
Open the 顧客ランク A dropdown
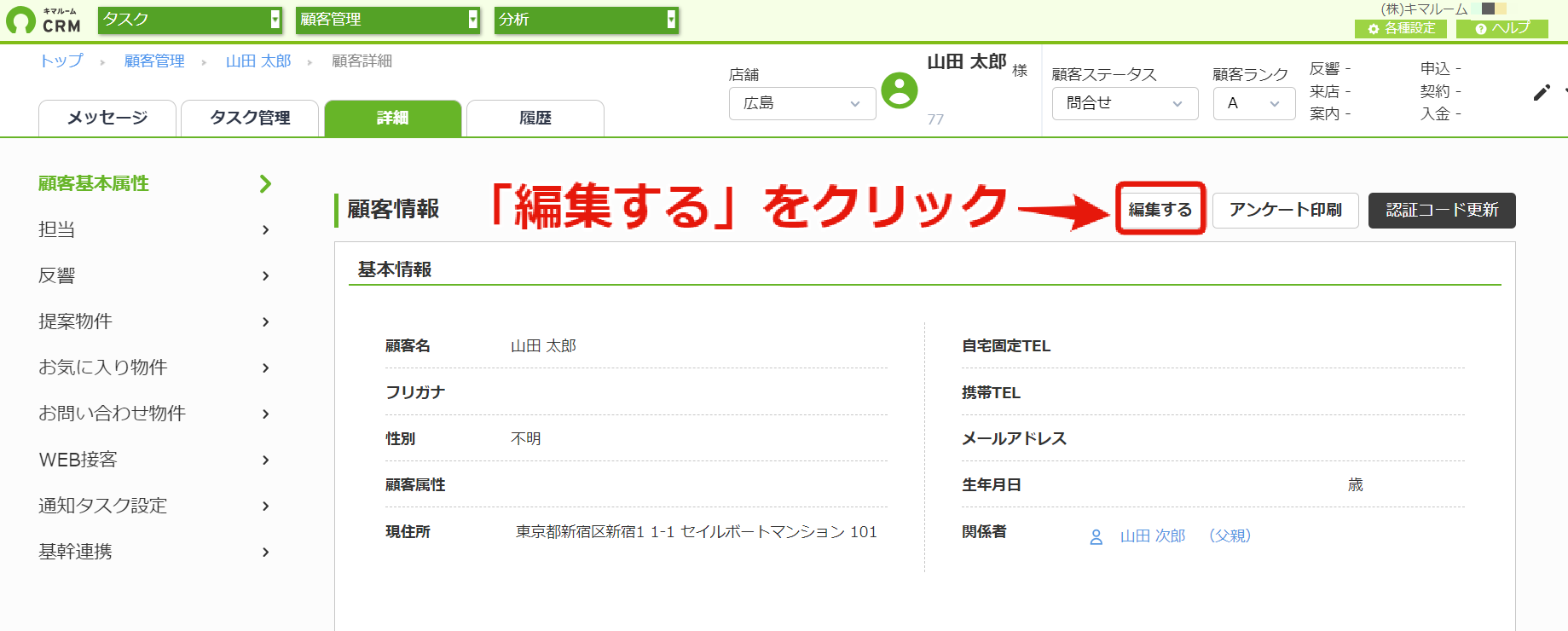1254,103
